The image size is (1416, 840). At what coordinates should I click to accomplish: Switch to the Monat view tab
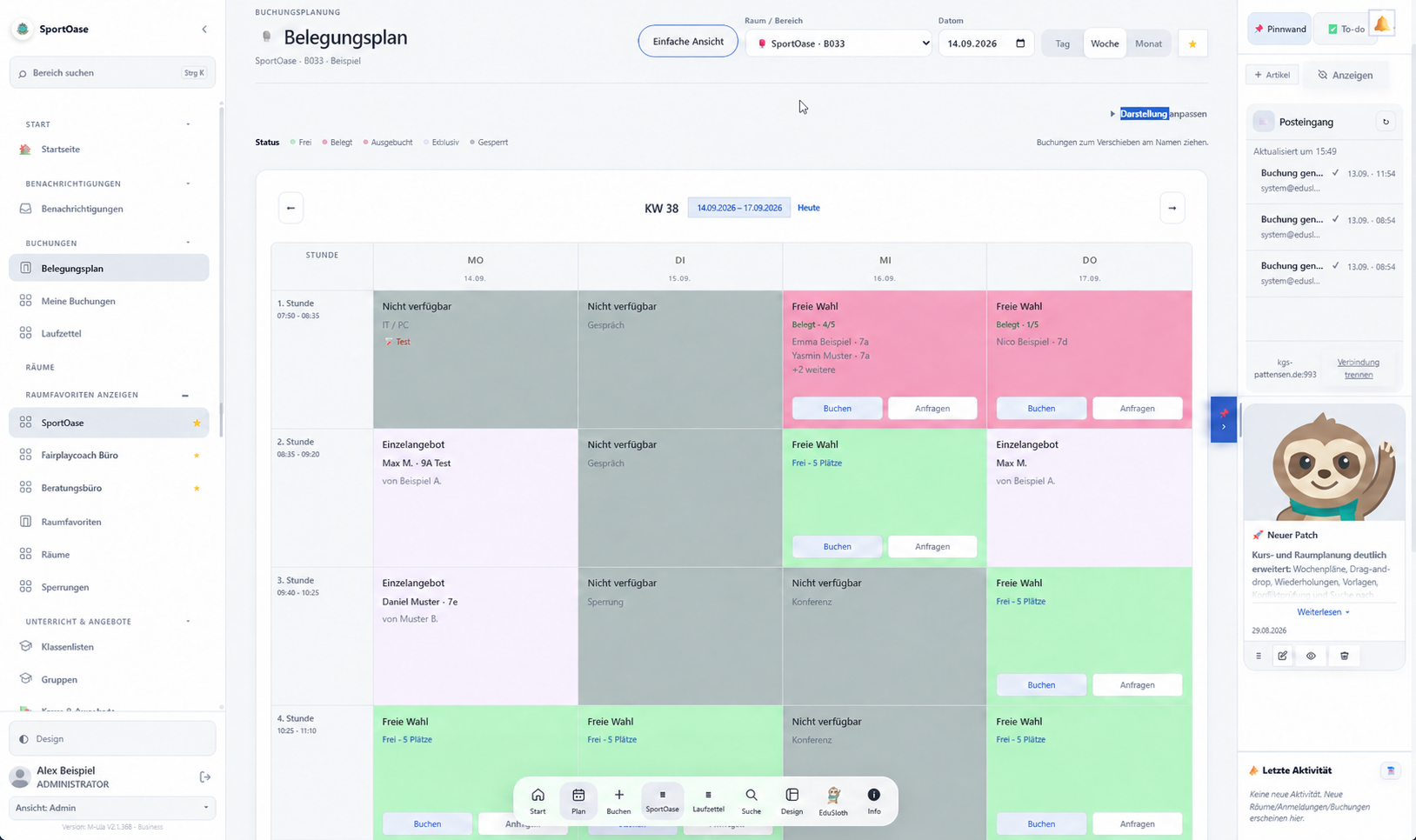click(x=1148, y=43)
